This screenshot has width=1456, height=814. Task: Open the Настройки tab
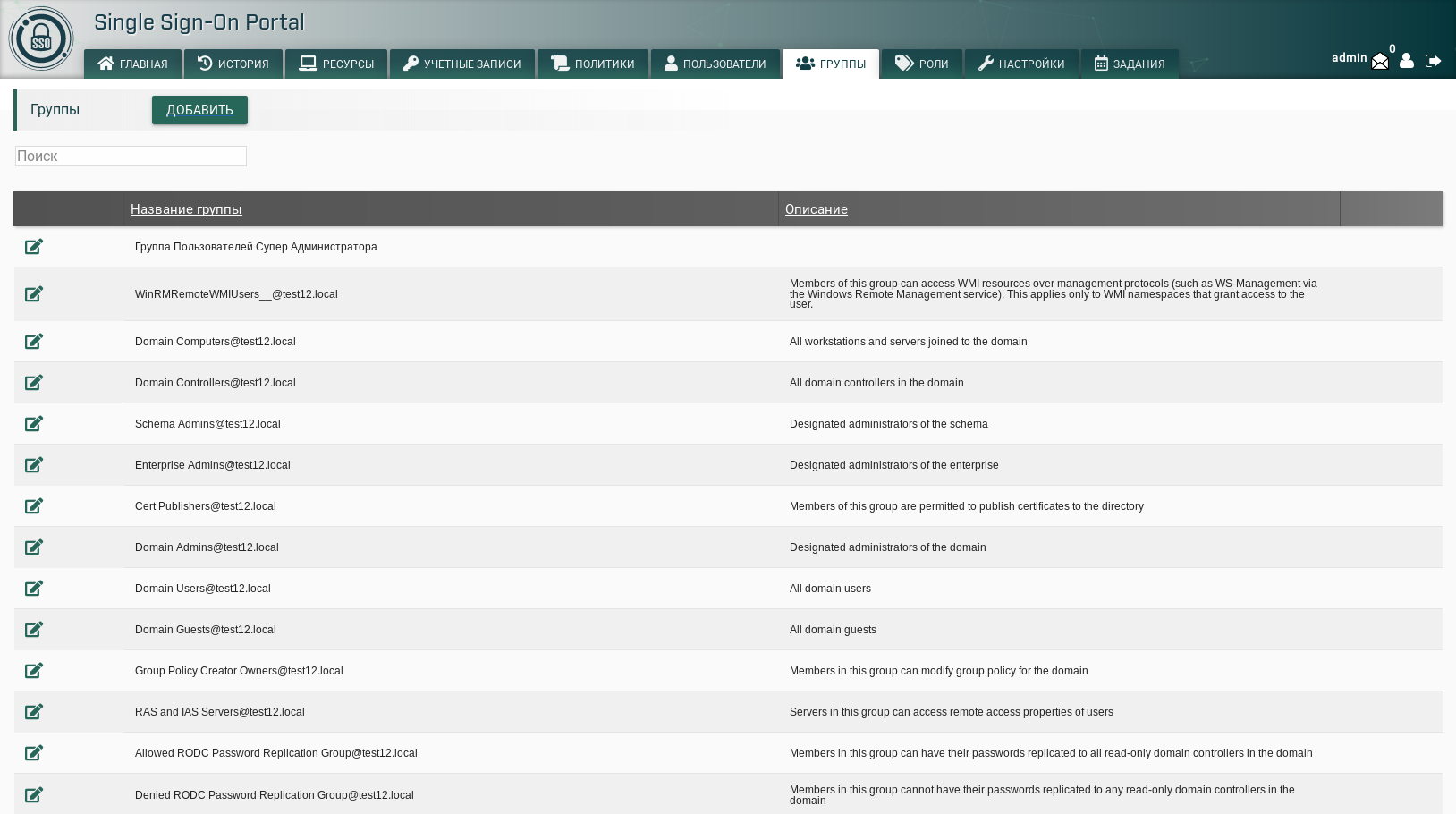coord(1020,64)
